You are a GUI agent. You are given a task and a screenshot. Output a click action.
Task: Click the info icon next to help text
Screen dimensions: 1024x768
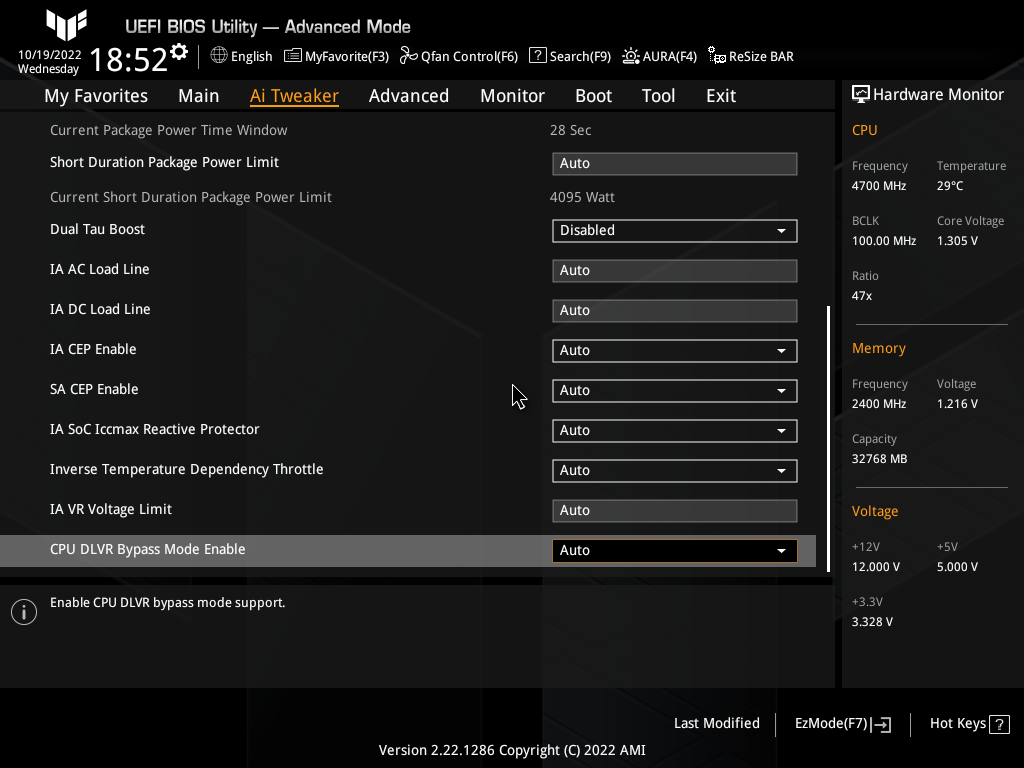coord(23,611)
